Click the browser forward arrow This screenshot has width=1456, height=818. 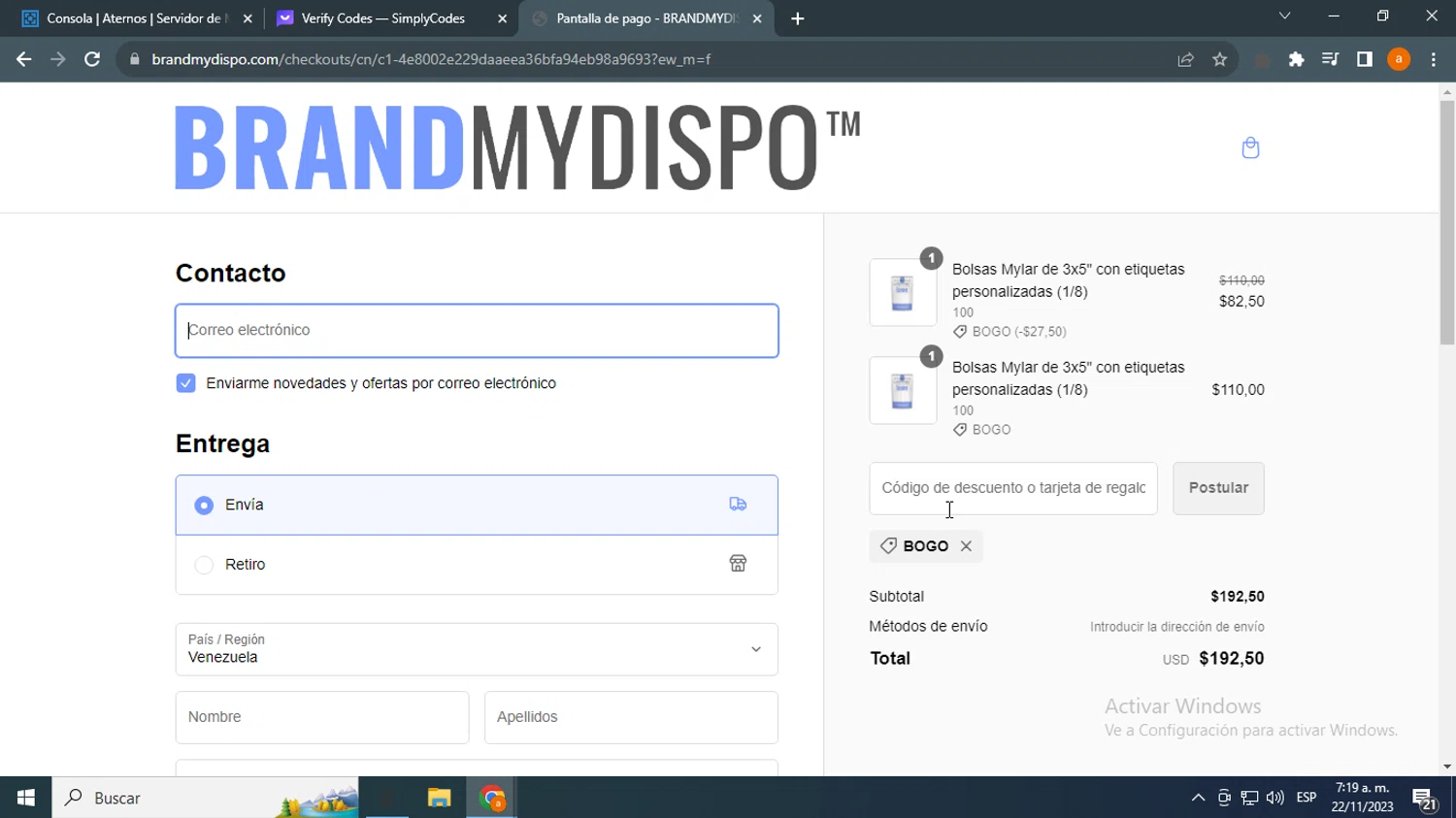tap(57, 59)
